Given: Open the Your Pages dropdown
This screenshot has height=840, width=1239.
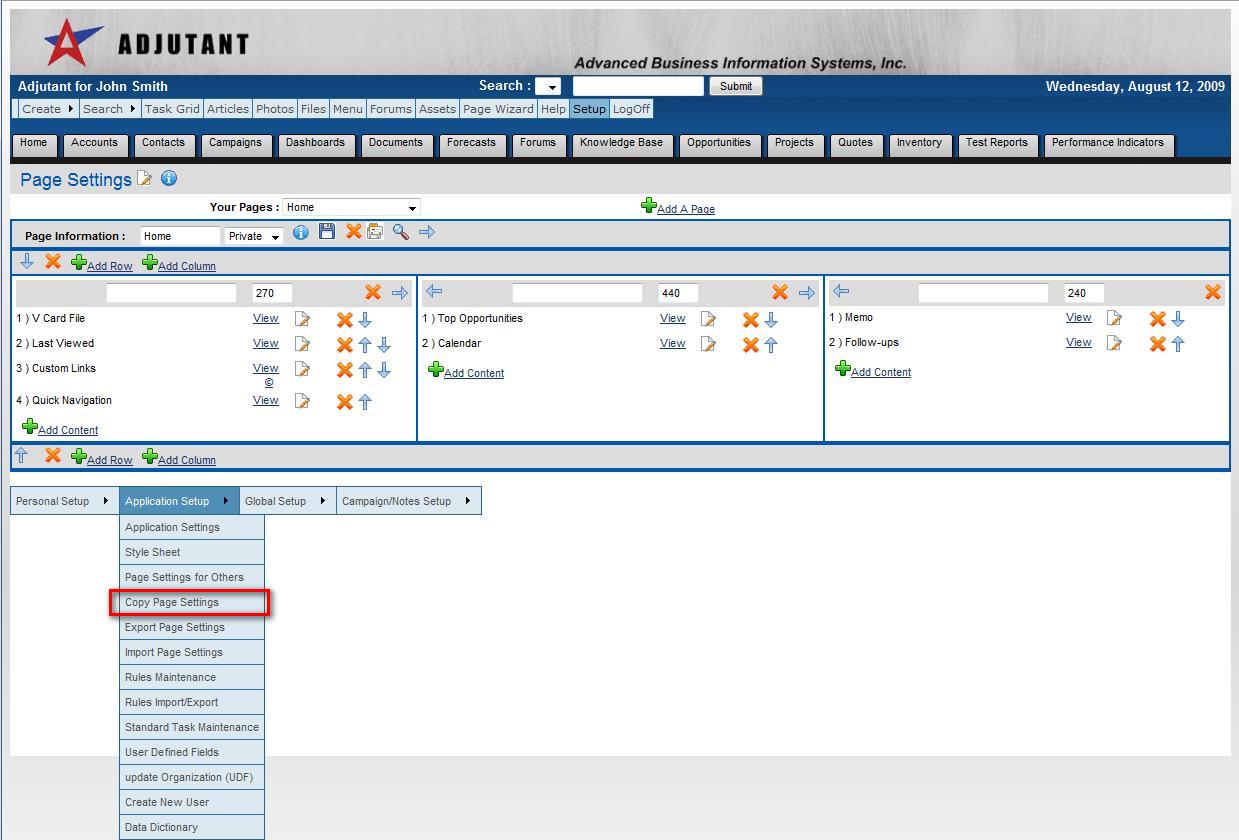Looking at the screenshot, I should (x=351, y=207).
